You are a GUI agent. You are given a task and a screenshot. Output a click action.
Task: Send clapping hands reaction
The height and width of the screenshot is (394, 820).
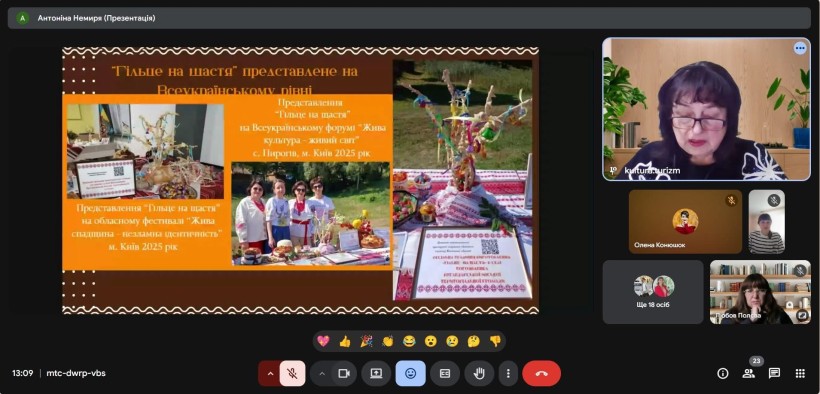tap(388, 341)
